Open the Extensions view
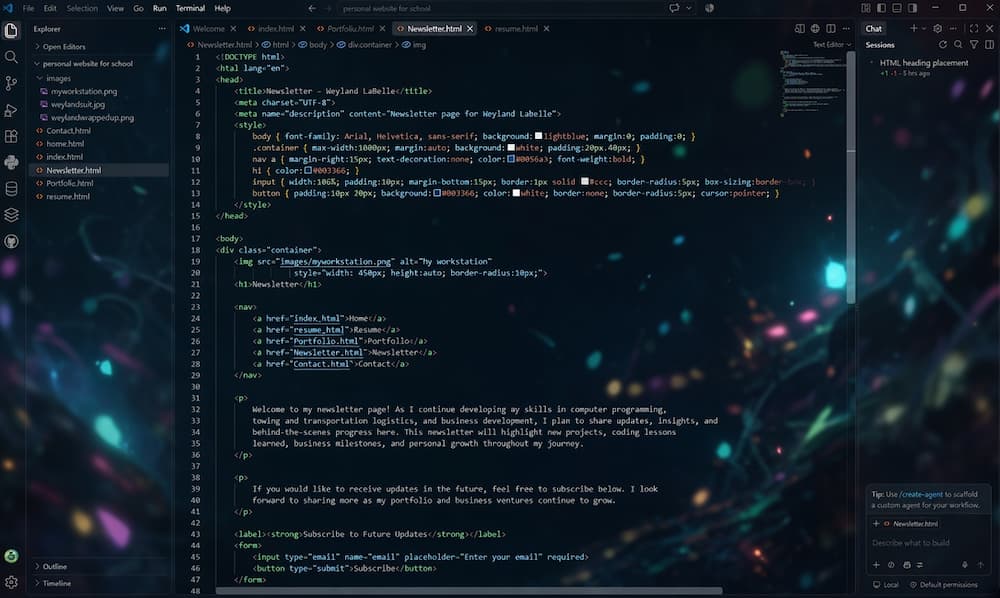The width and height of the screenshot is (1000, 598). [x=11, y=136]
